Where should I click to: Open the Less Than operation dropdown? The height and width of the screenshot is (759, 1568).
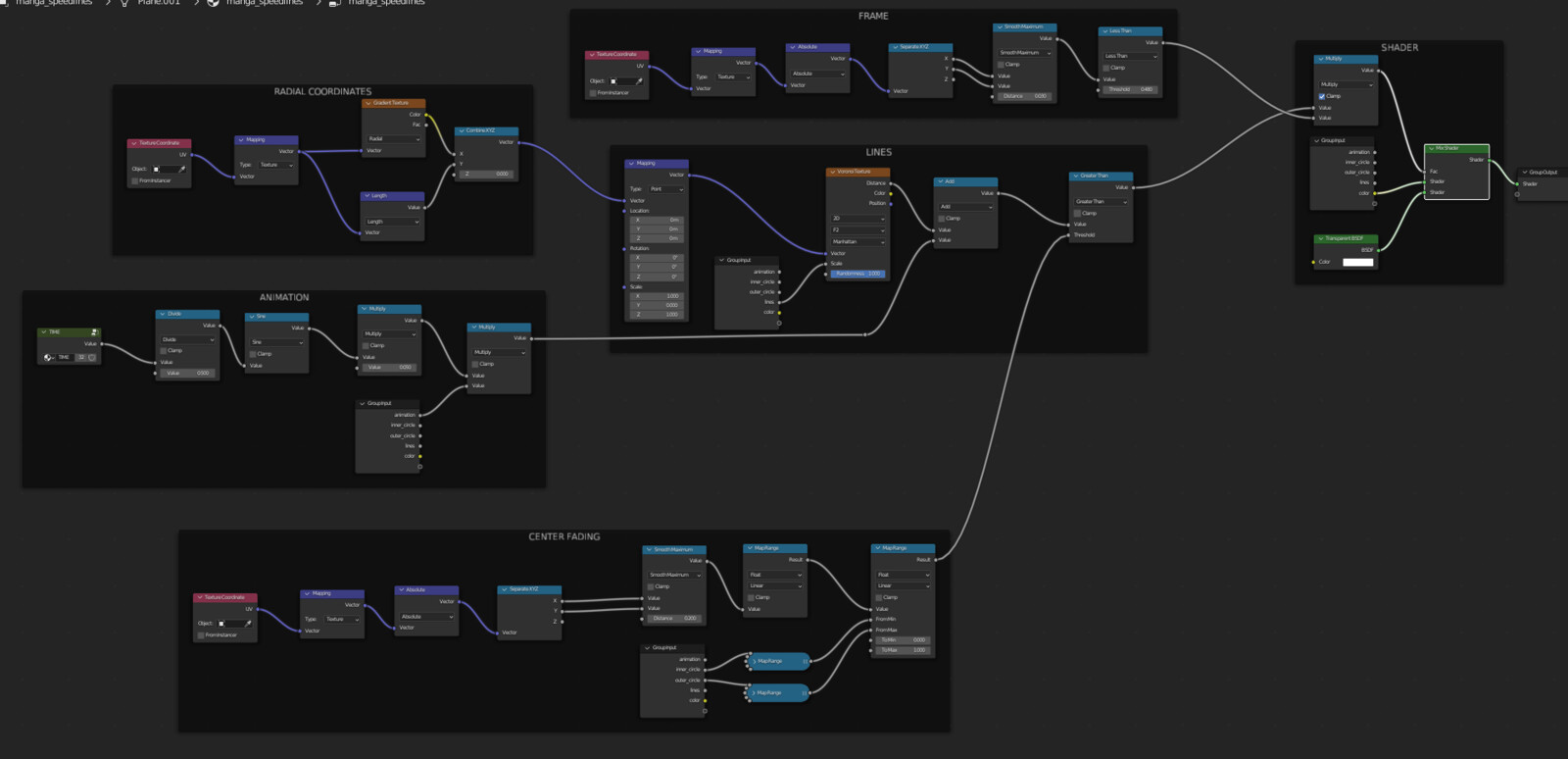coord(1131,56)
